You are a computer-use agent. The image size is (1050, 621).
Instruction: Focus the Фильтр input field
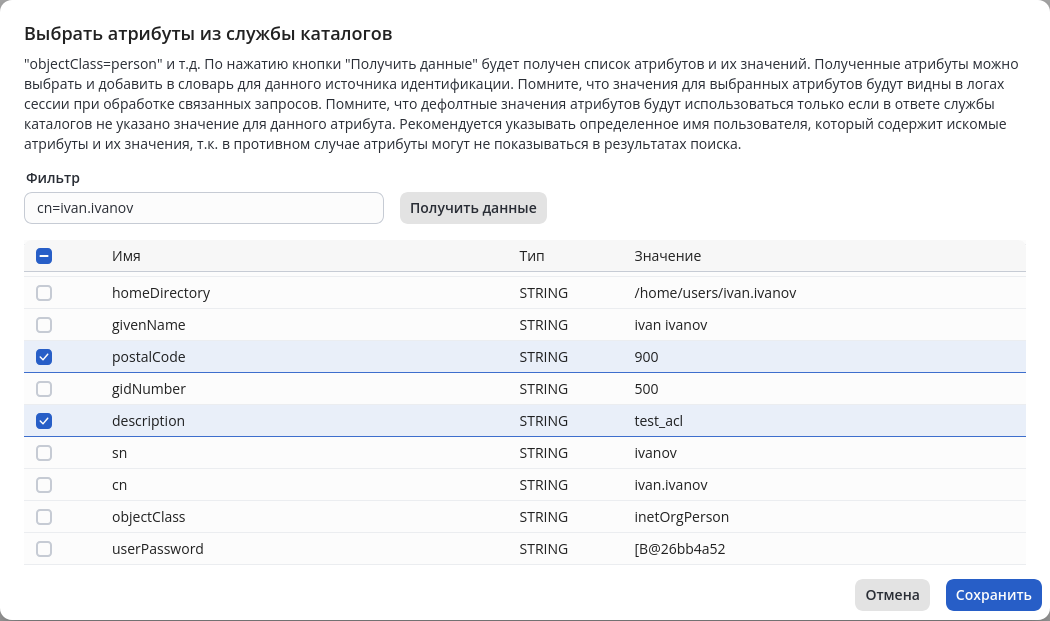(x=204, y=208)
